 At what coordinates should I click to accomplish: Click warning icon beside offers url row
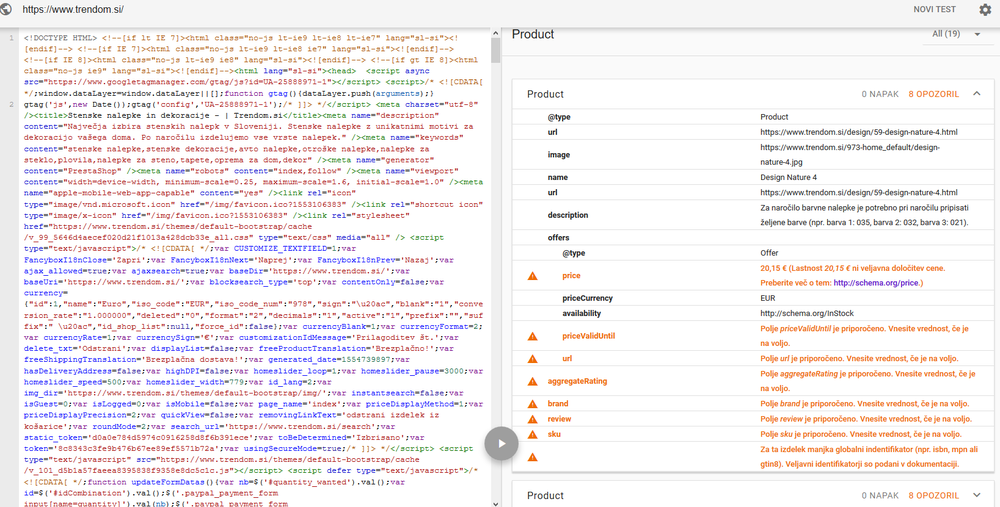pyautogui.click(x=533, y=359)
